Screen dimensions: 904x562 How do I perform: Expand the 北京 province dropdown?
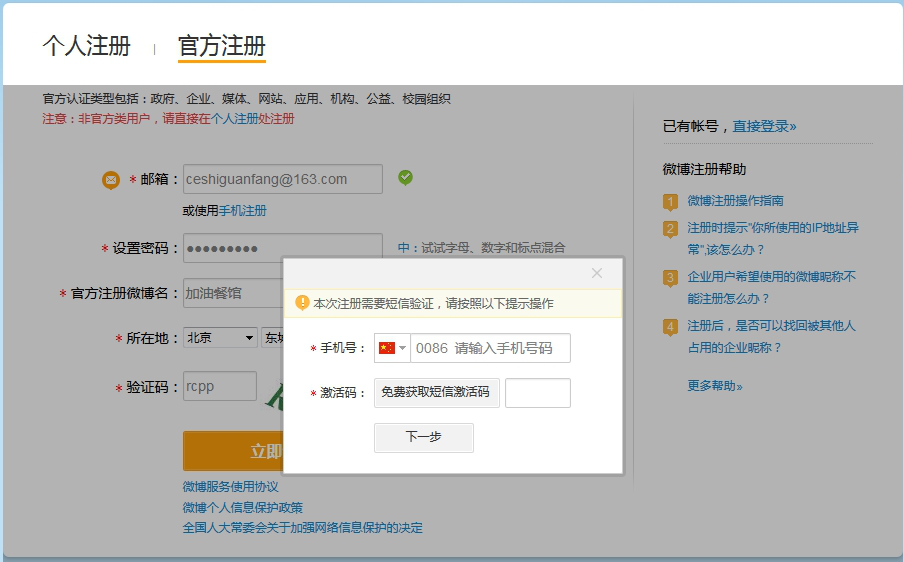click(220, 338)
